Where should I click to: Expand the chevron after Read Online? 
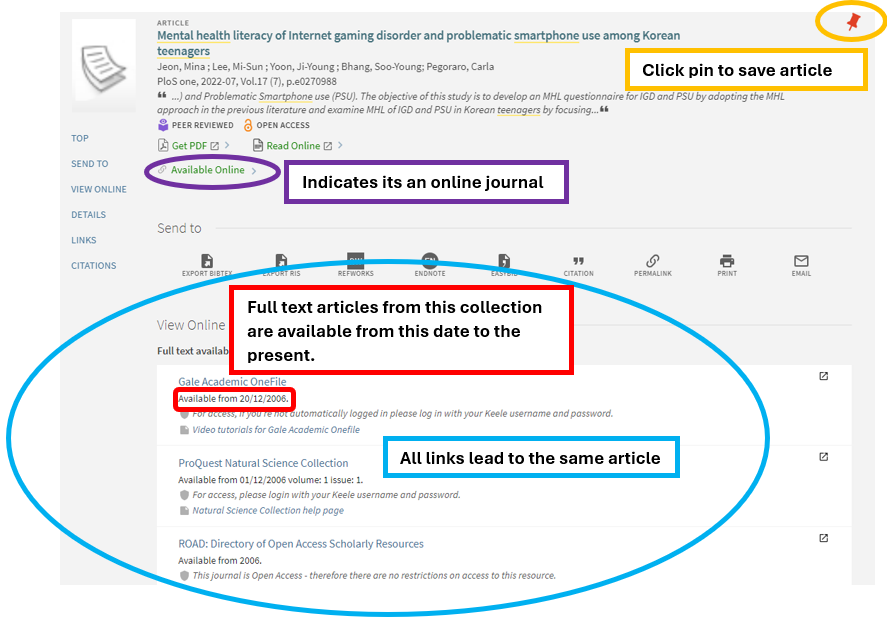coord(340,145)
